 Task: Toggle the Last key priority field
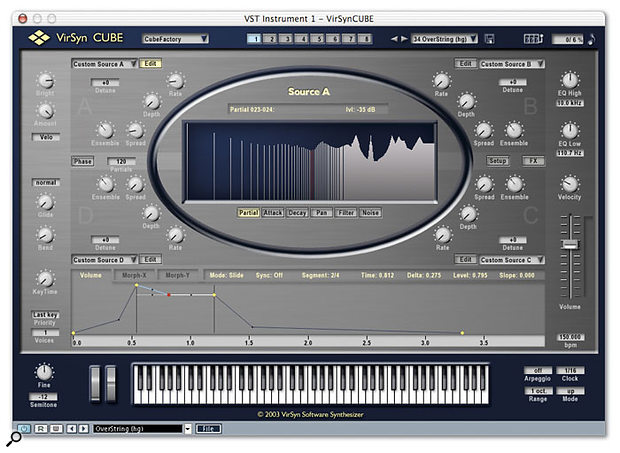point(45,315)
